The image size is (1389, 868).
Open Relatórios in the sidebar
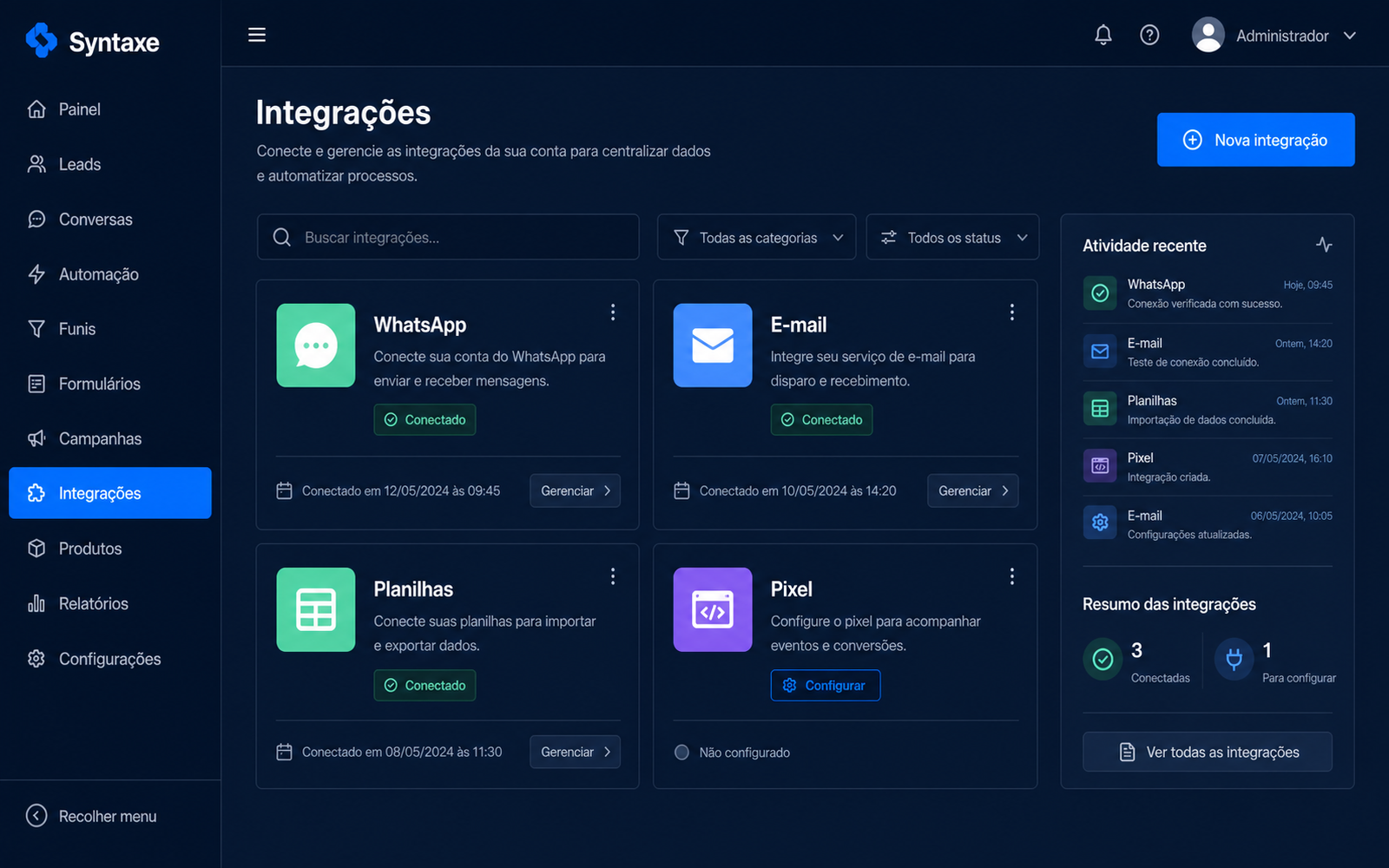point(110,603)
